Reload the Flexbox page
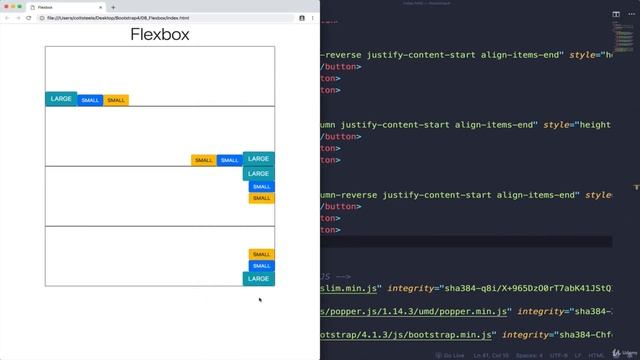The image size is (640, 360). (29, 18)
